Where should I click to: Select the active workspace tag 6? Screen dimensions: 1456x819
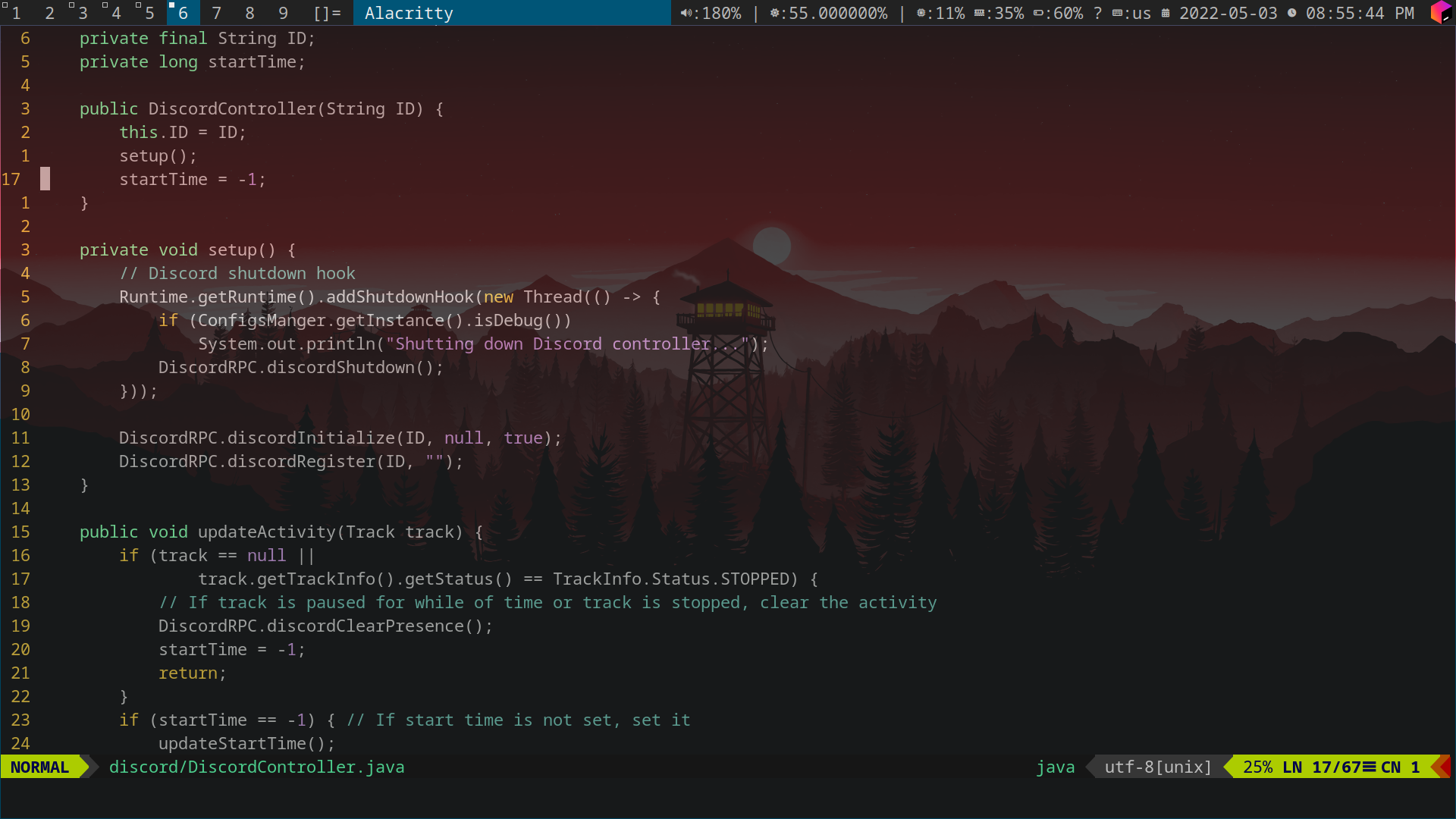tap(183, 13)
